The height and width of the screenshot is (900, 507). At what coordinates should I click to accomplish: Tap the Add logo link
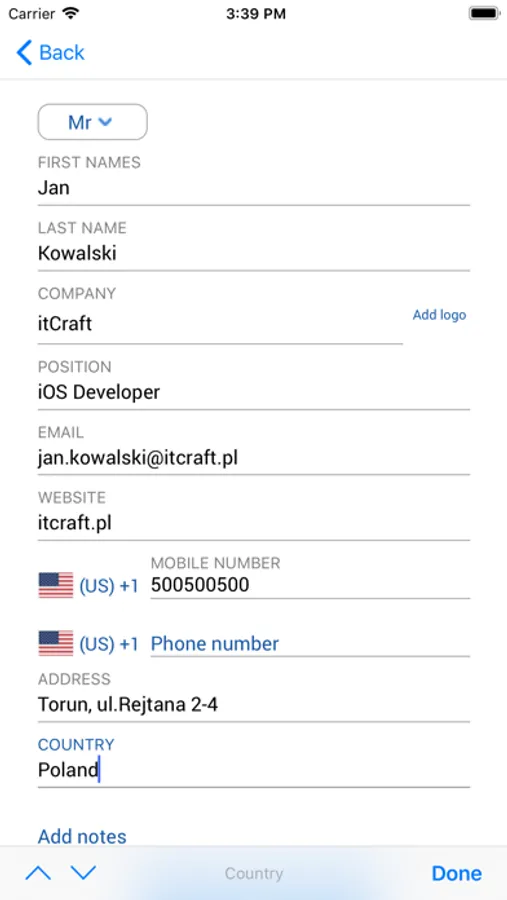[x=439, y=315]
